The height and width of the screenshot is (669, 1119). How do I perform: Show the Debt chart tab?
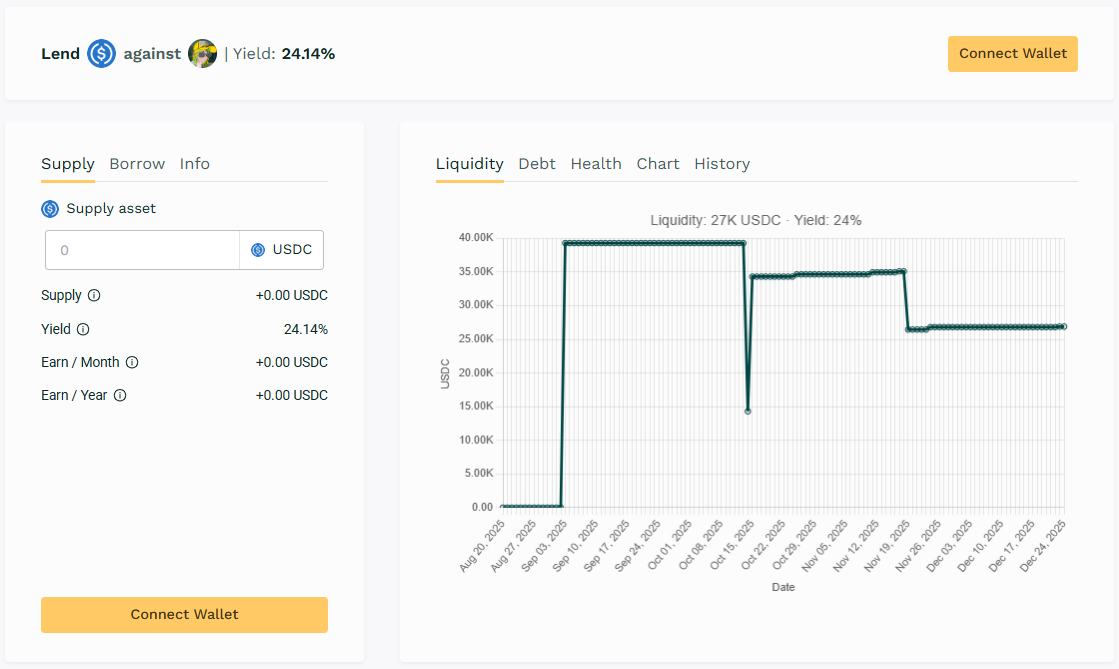click(x=537, y=164)
